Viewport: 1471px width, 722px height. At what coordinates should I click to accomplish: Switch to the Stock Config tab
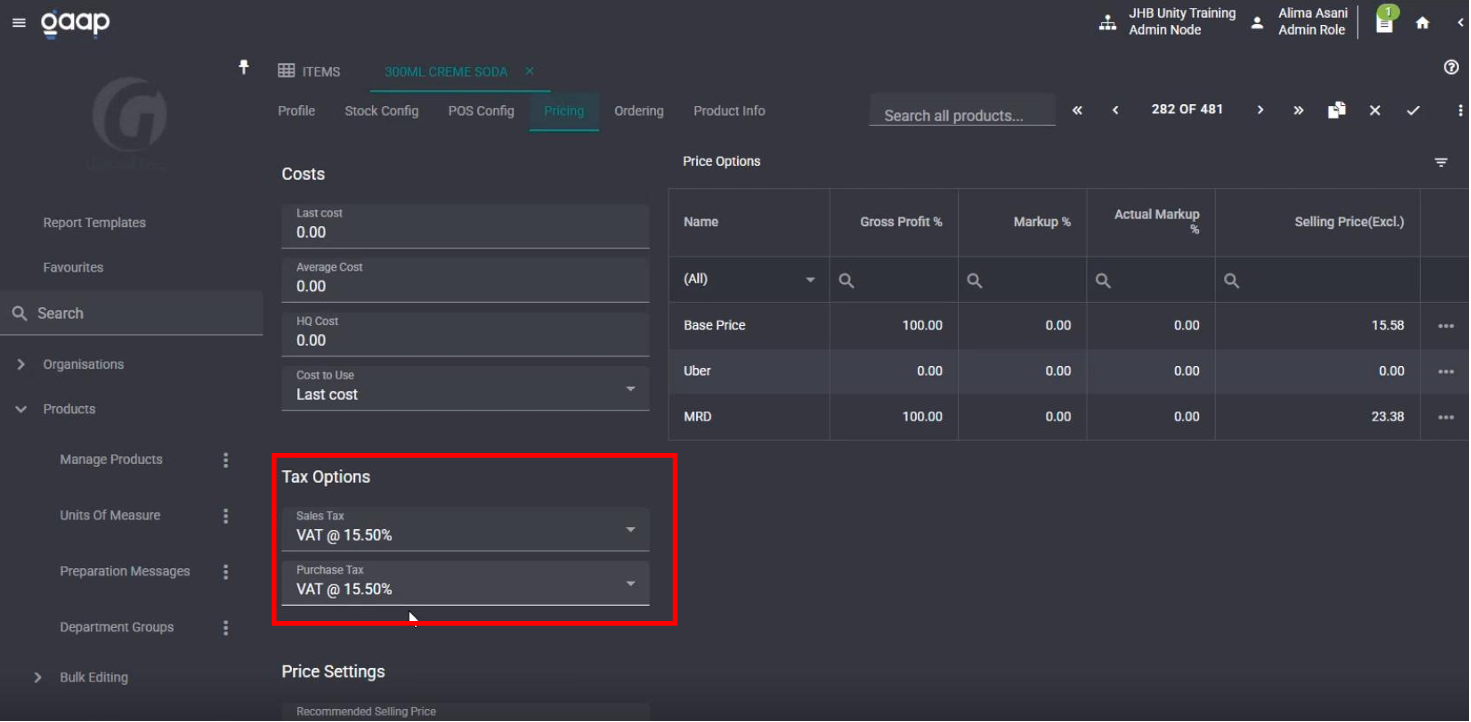382,111
